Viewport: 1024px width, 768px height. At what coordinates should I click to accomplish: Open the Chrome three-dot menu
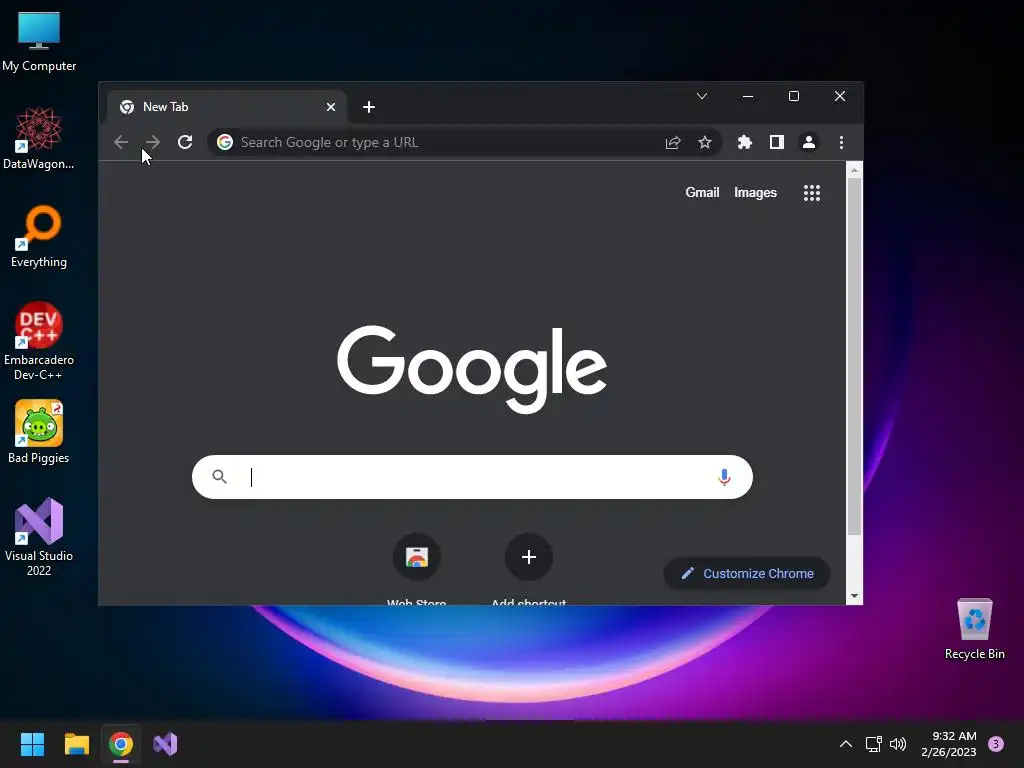pyautogui.click(x=841, y=142)
